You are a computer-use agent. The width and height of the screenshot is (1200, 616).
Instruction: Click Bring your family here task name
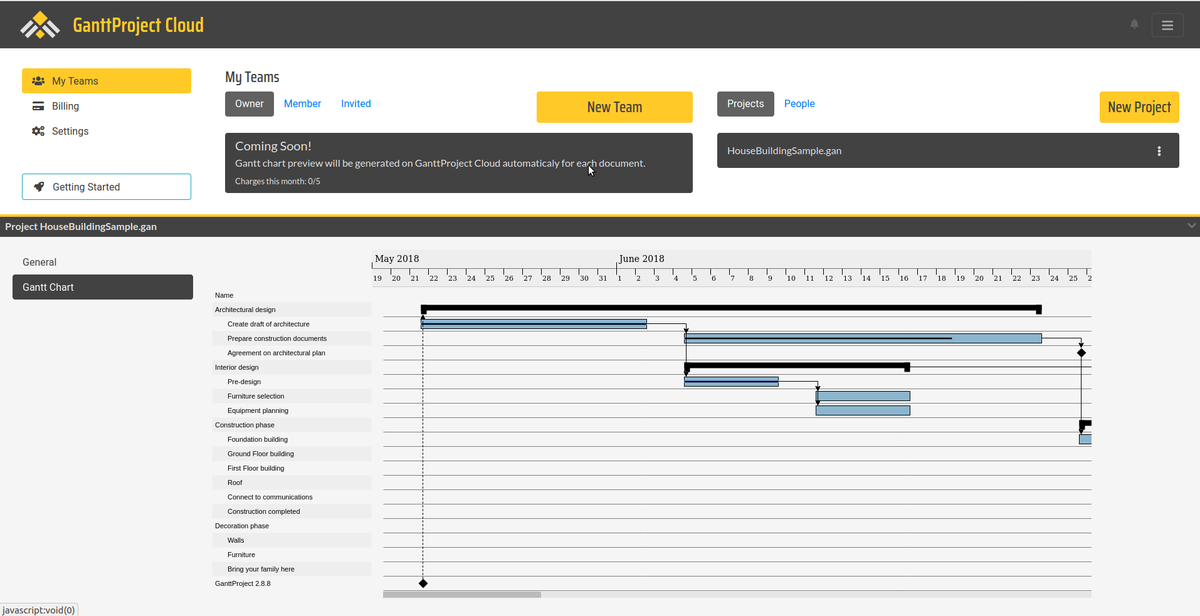(261, 569)
